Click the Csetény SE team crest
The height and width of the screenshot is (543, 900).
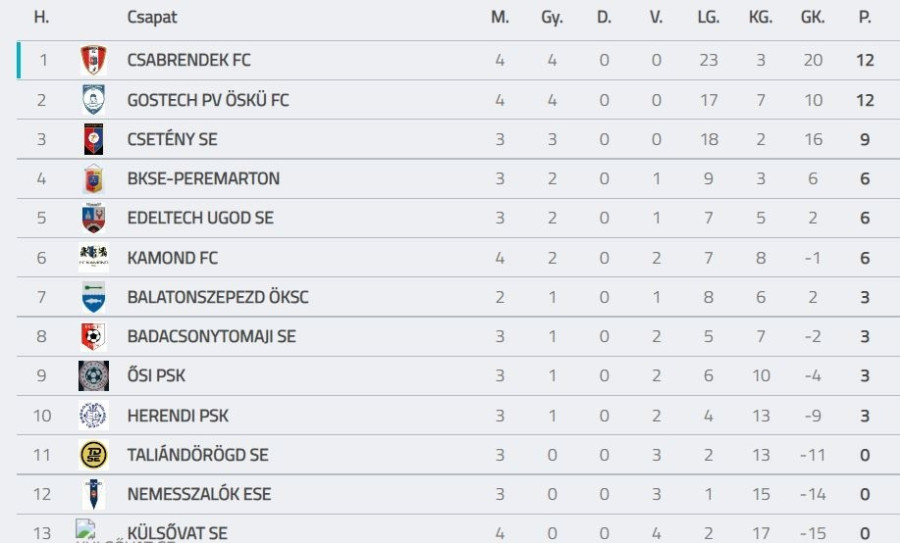[93, 139]
